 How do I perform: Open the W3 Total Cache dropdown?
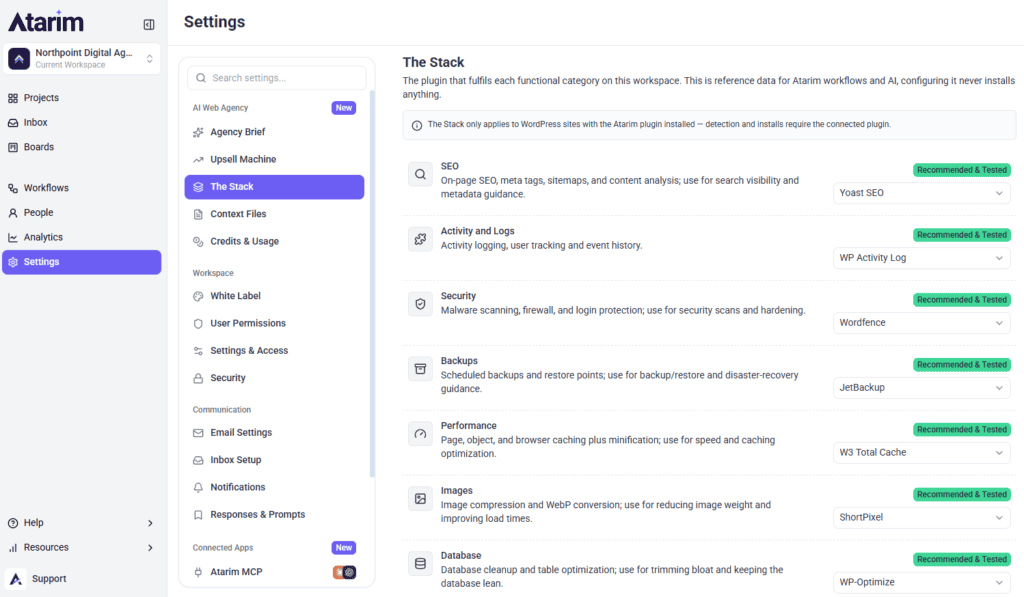point(921,453)
